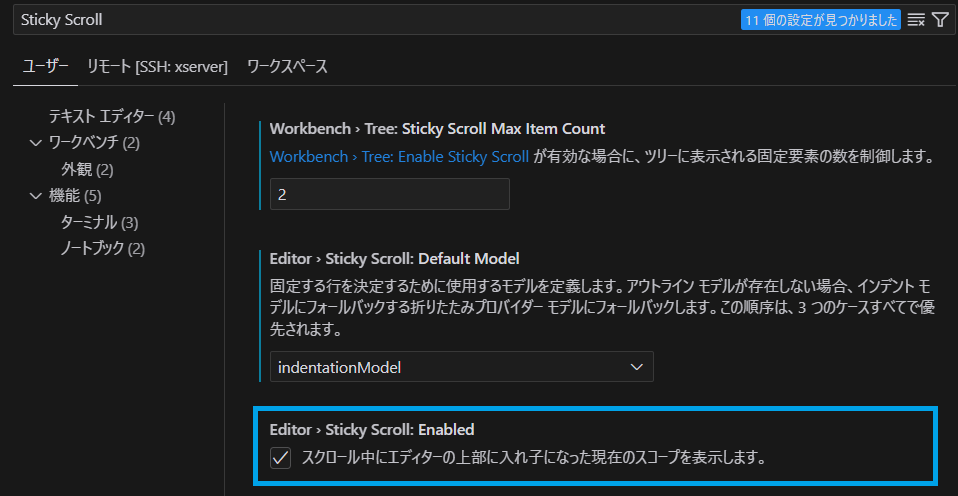Image resolution: width=958 pixels, height=496 pixels.
Task: Click the Editor › Sticky Scroll: Enabled title
Action: point(371,430)
